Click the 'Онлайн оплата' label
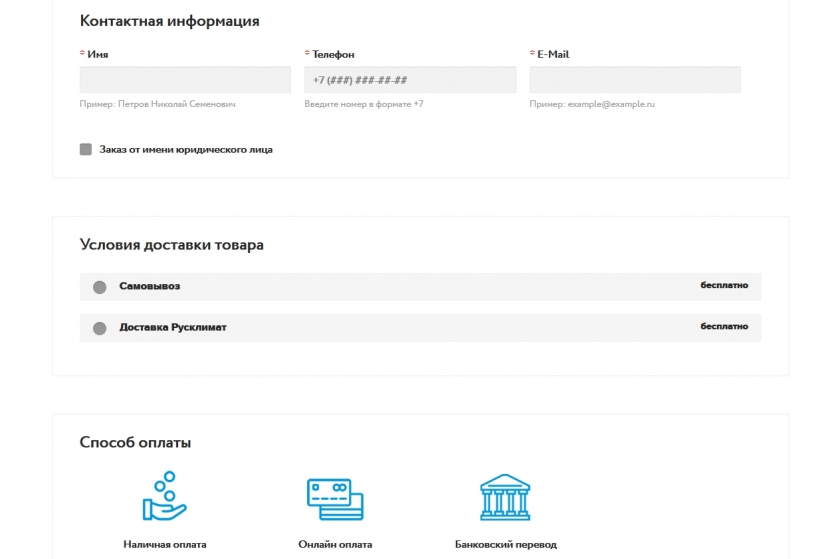840x559 pixels. [x=335, y=544]
